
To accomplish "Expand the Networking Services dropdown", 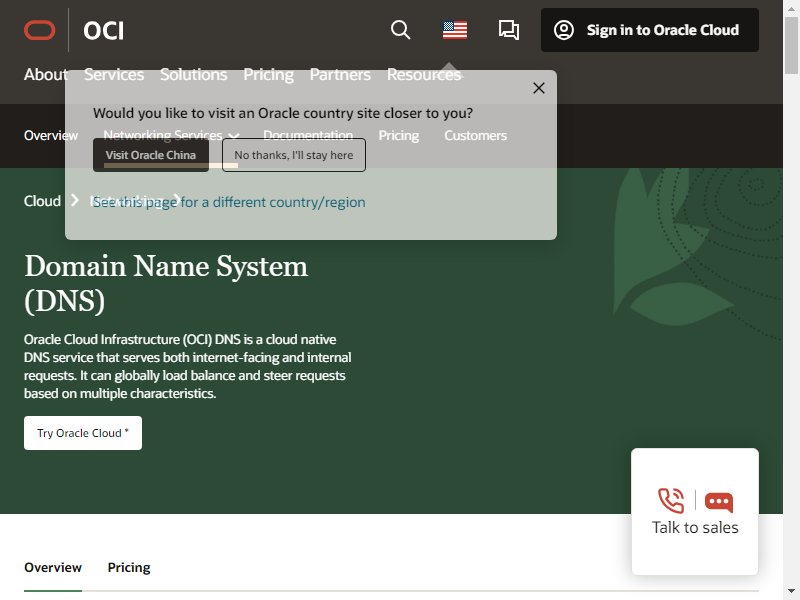I will (171, 135).
